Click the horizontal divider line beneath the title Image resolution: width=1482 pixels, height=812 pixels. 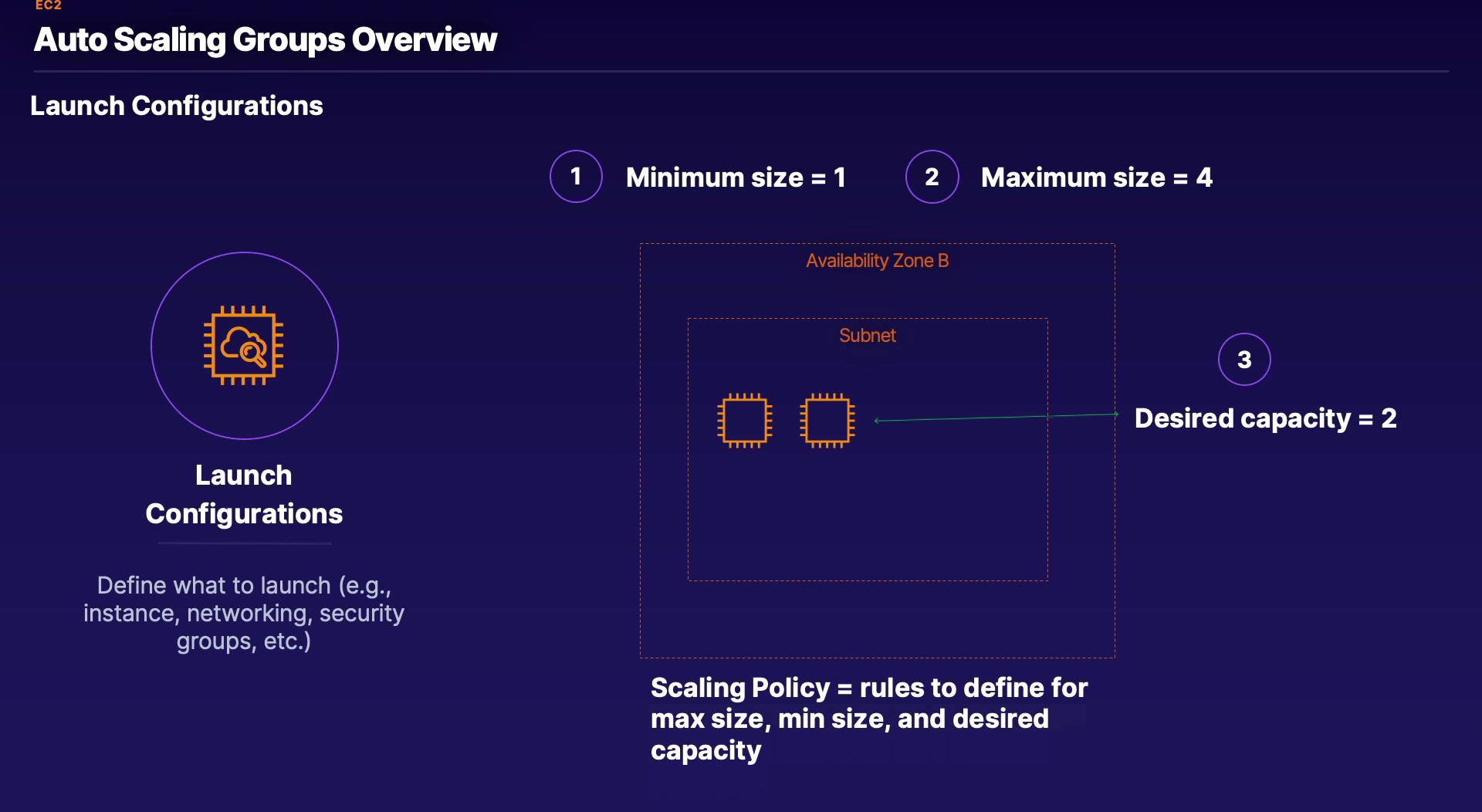pos(741,72)
